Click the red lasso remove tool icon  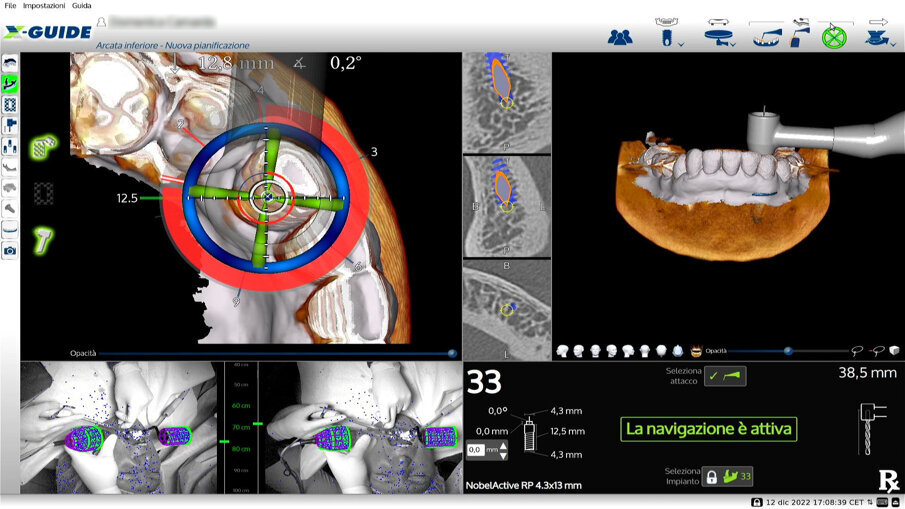(878, 351)
